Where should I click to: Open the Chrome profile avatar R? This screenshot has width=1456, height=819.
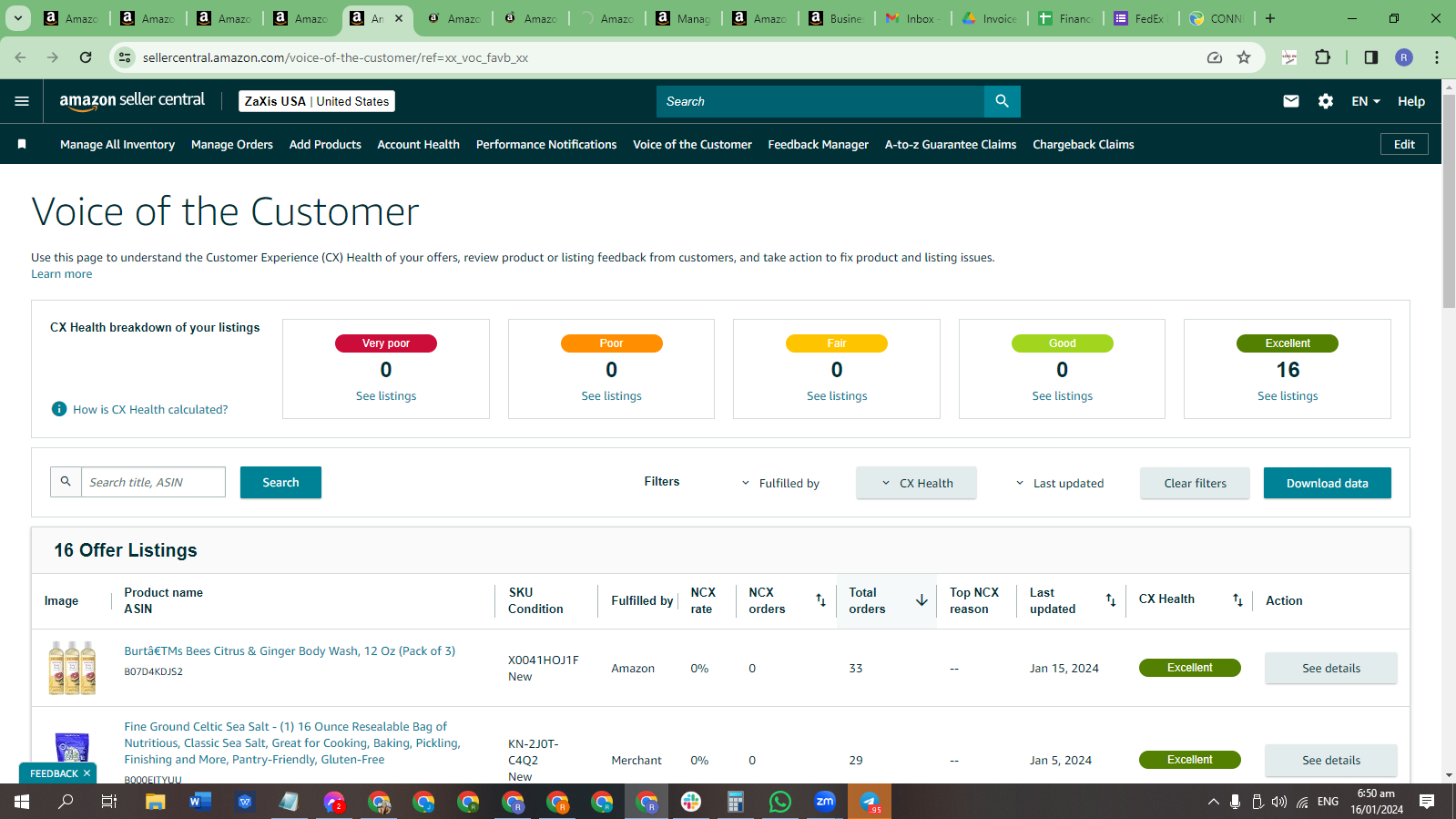(1404, 57)
